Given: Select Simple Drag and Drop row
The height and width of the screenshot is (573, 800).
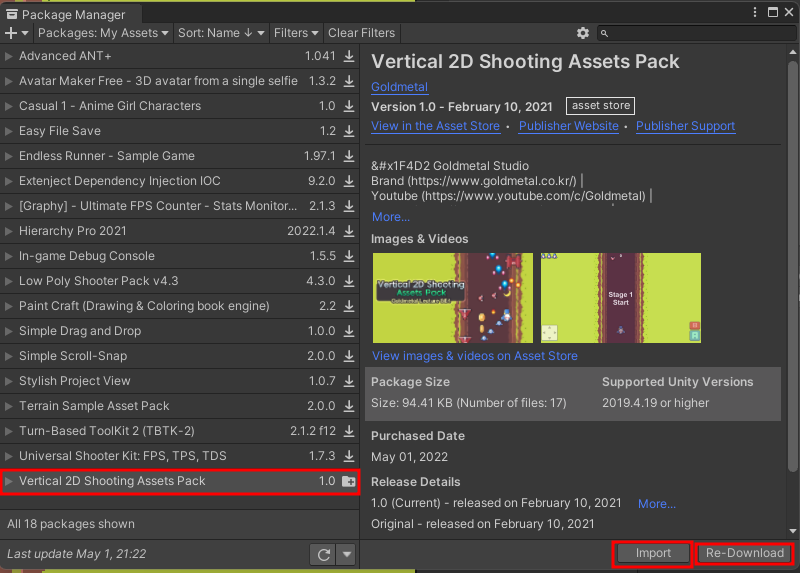Looking at the screenshot, I should [x=180, y=331].
